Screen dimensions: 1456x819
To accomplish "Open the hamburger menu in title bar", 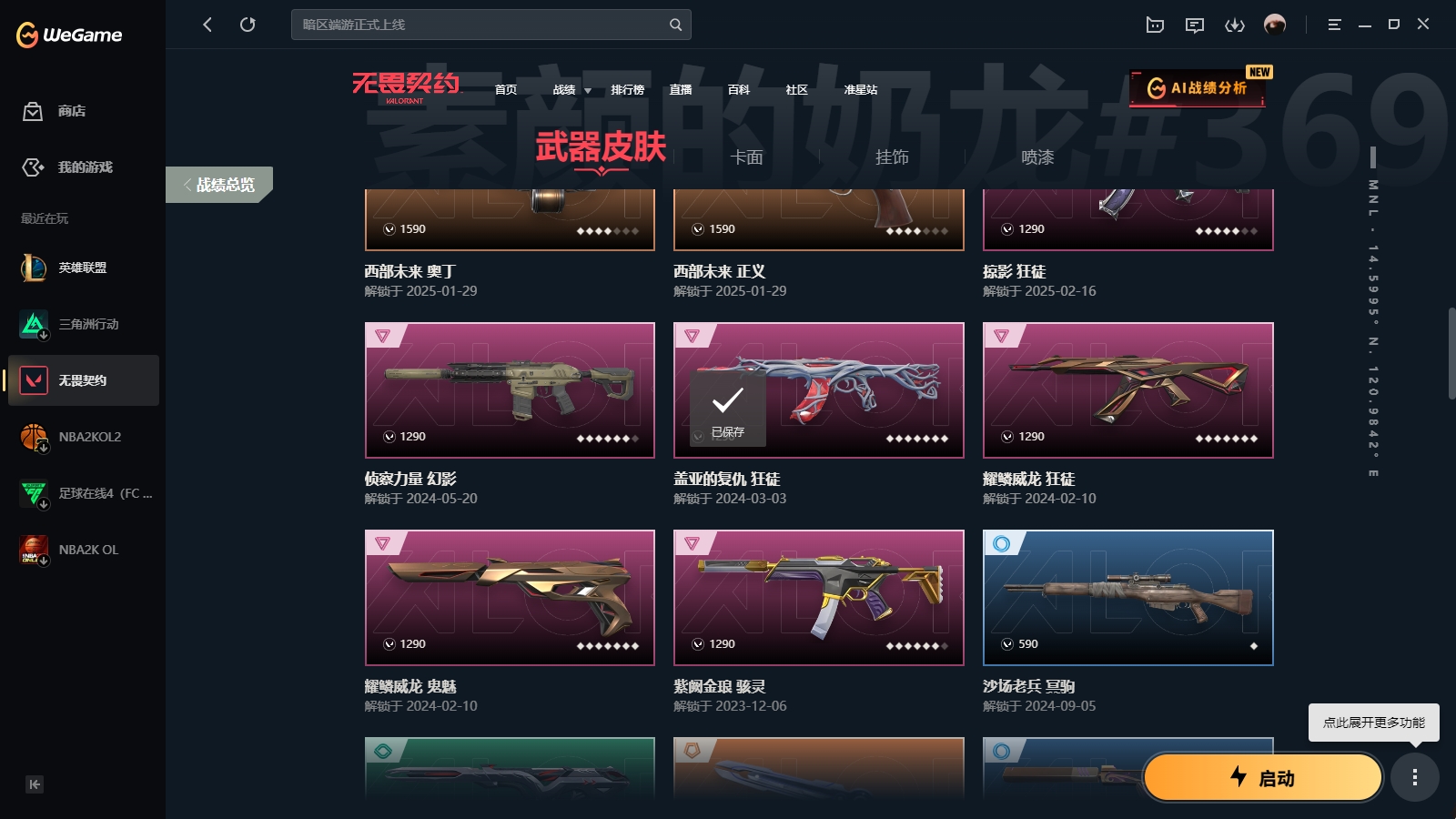I will tap(1335, 25).
